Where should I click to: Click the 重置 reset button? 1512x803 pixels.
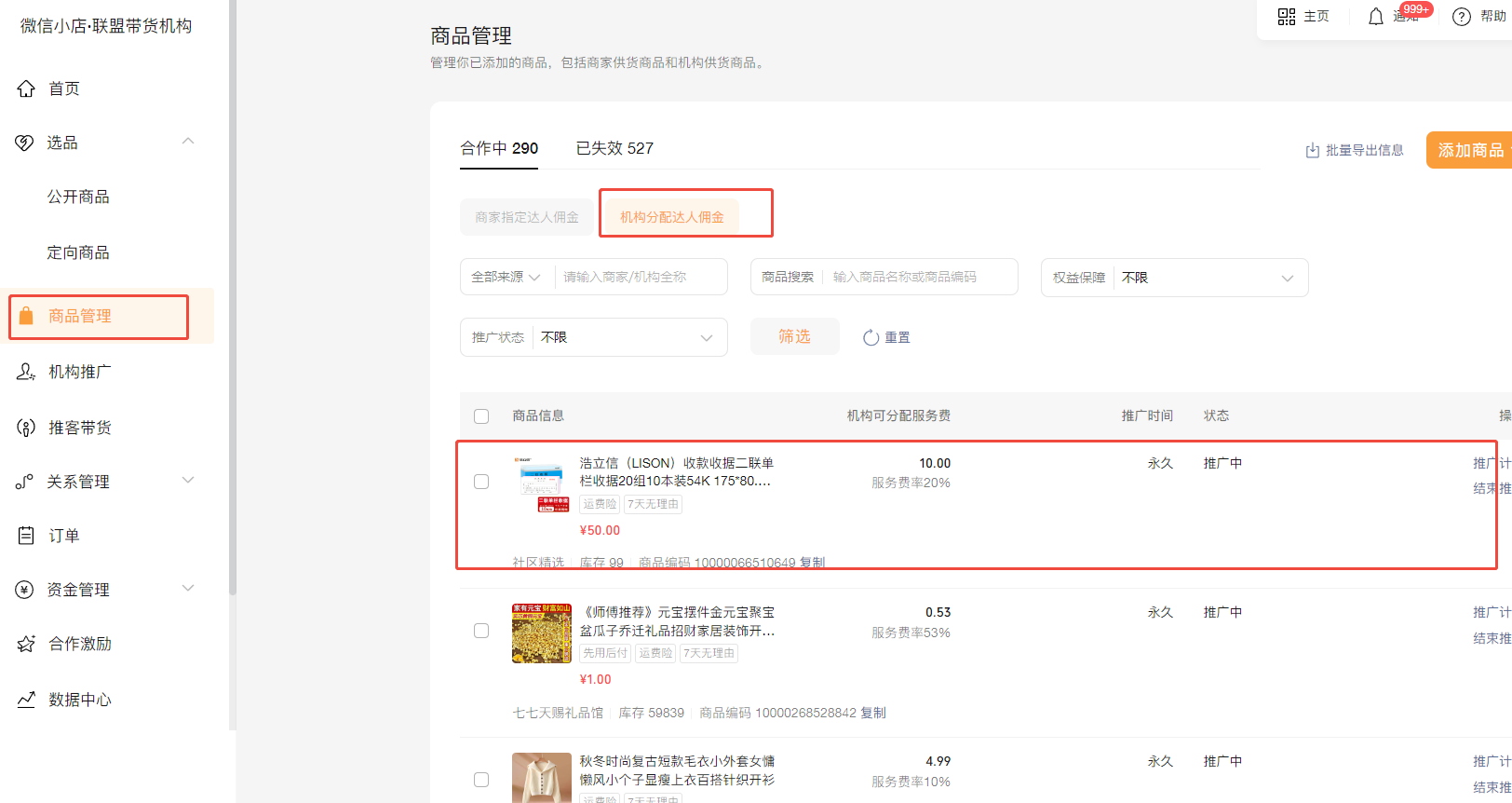[x=887, y=337]
